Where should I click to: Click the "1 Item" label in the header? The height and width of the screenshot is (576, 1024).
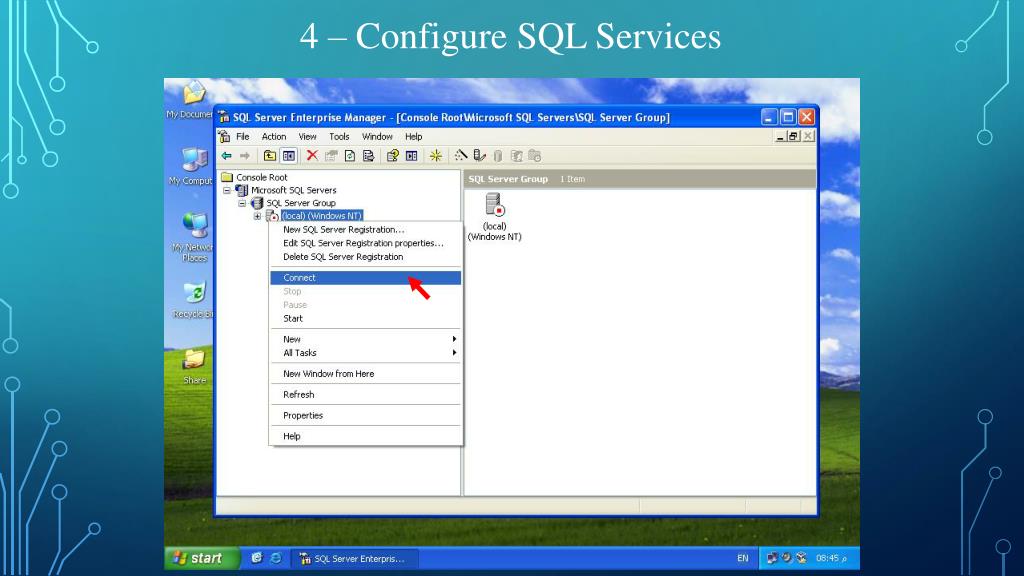[572, 179]
